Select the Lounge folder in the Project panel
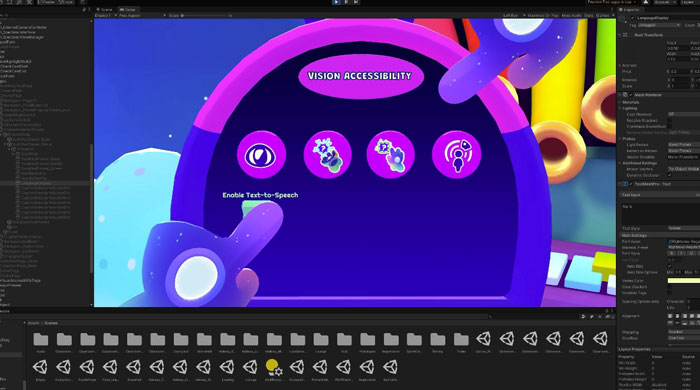700x390 pixels. pos(321,343)
